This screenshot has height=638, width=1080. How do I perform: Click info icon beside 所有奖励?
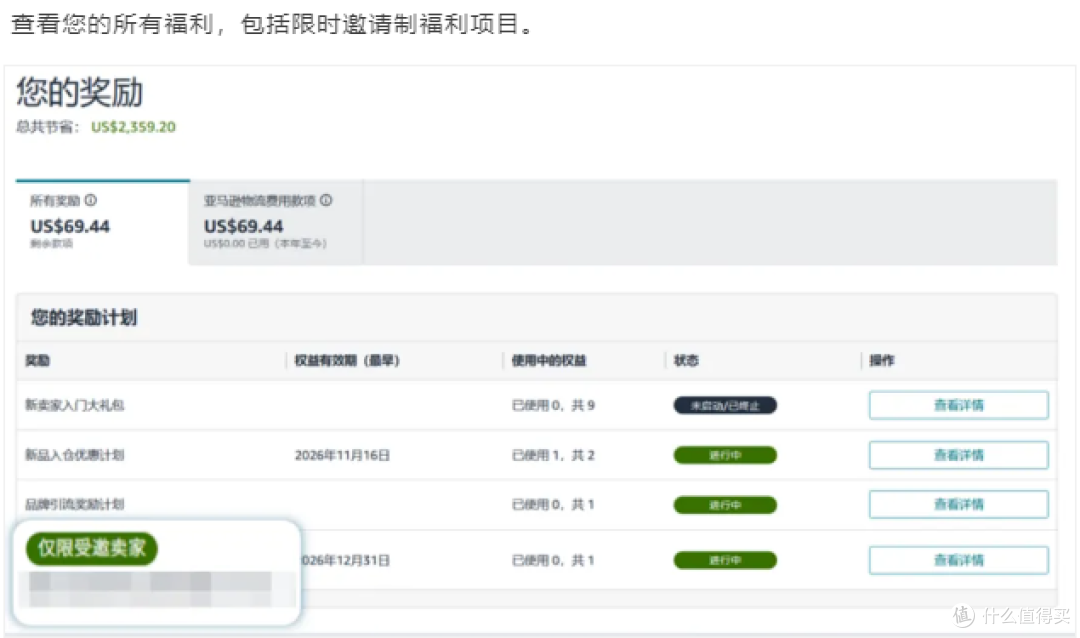pos(90,200)
